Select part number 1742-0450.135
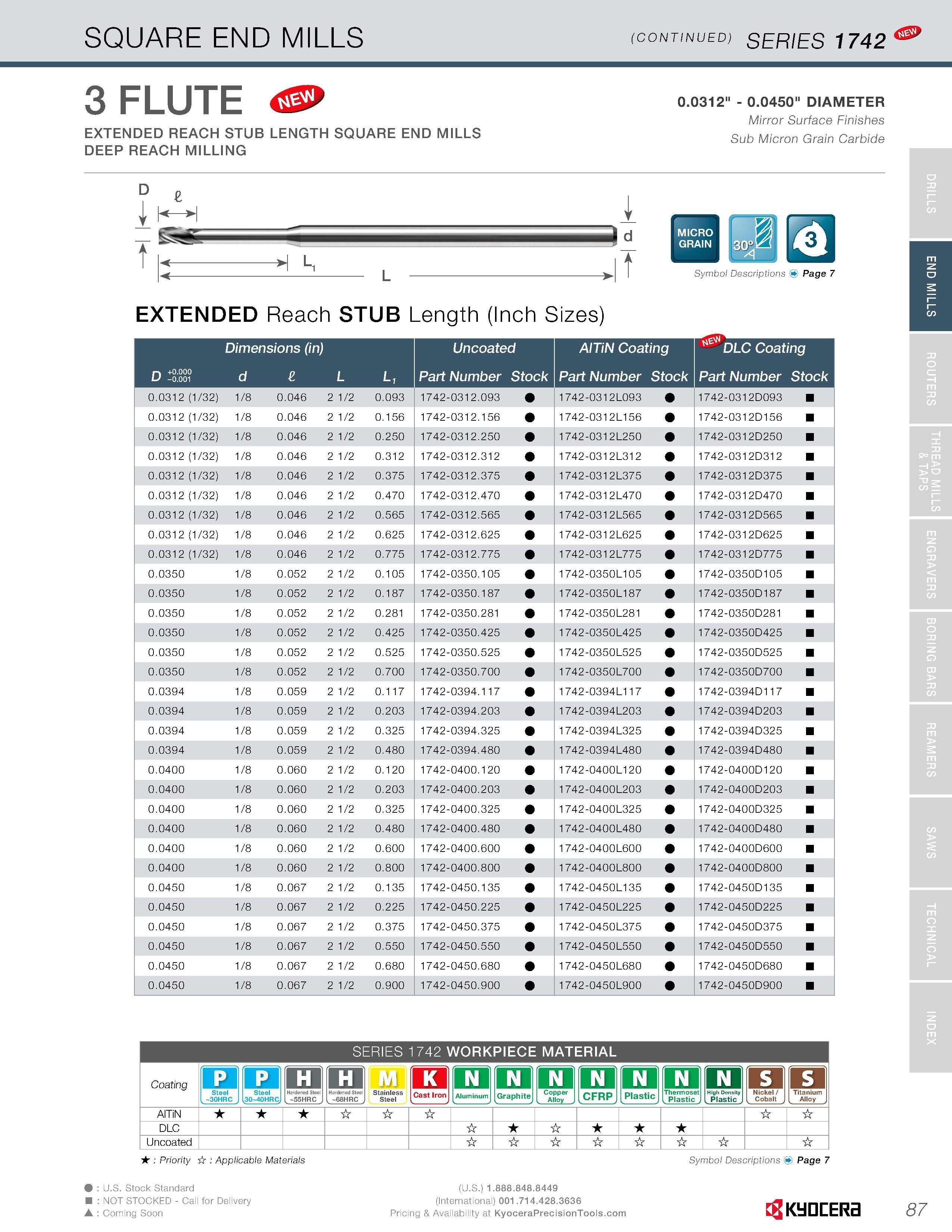 (x=460, y=887)
